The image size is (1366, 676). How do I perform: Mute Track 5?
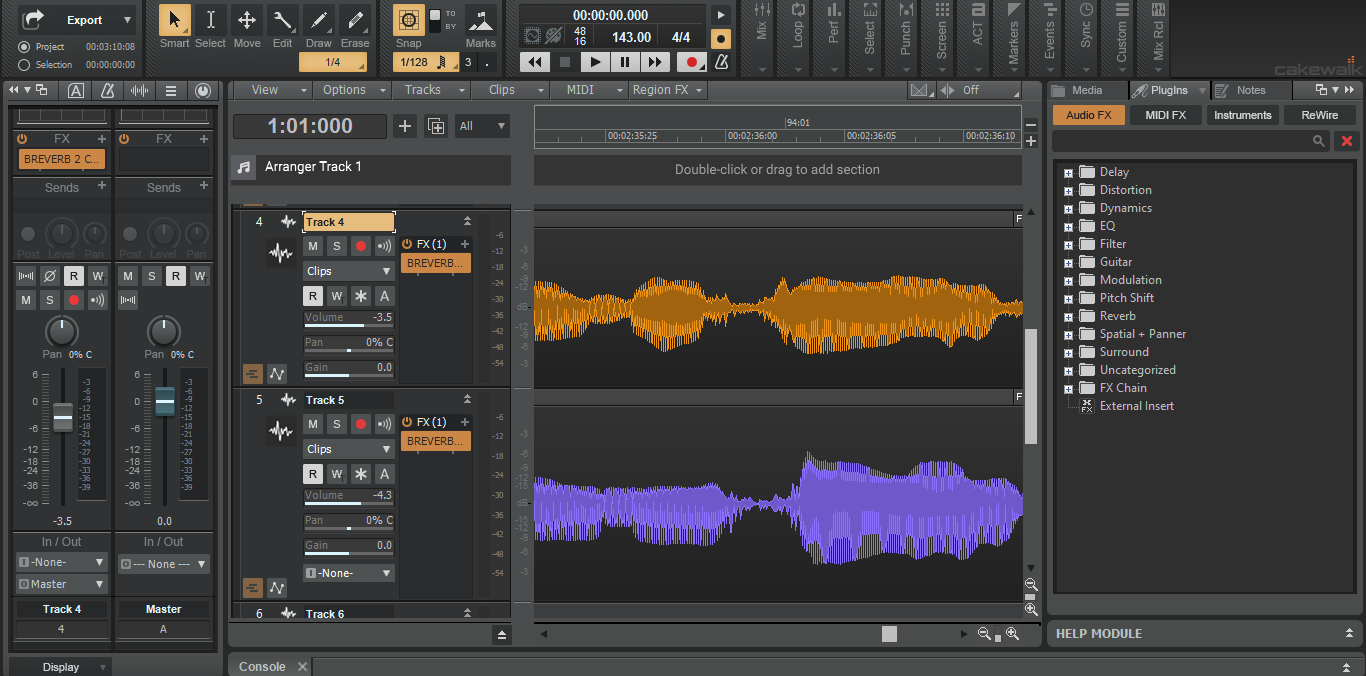pos(313,424)
